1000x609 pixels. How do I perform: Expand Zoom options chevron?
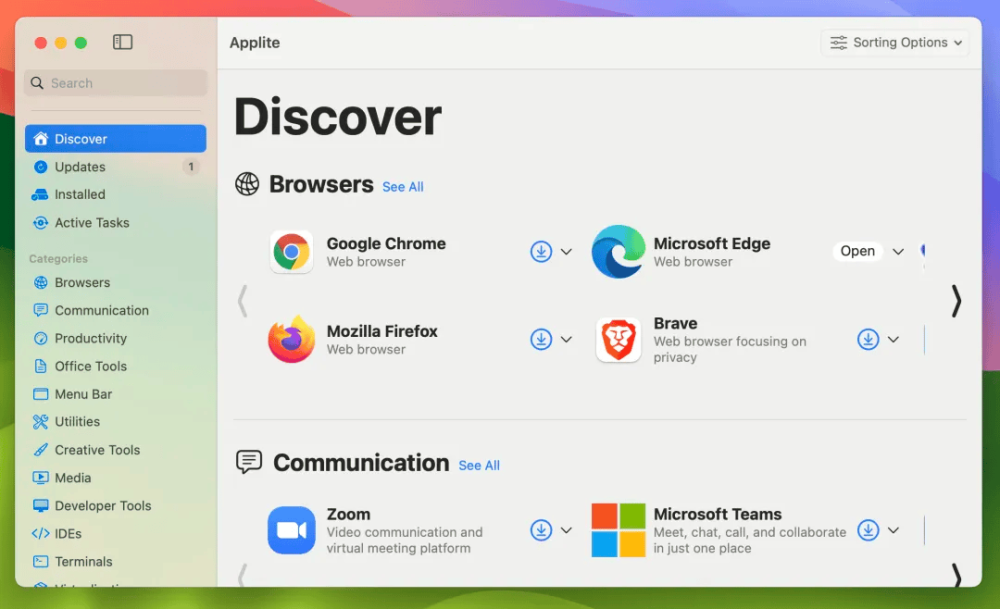click(566, 530)
